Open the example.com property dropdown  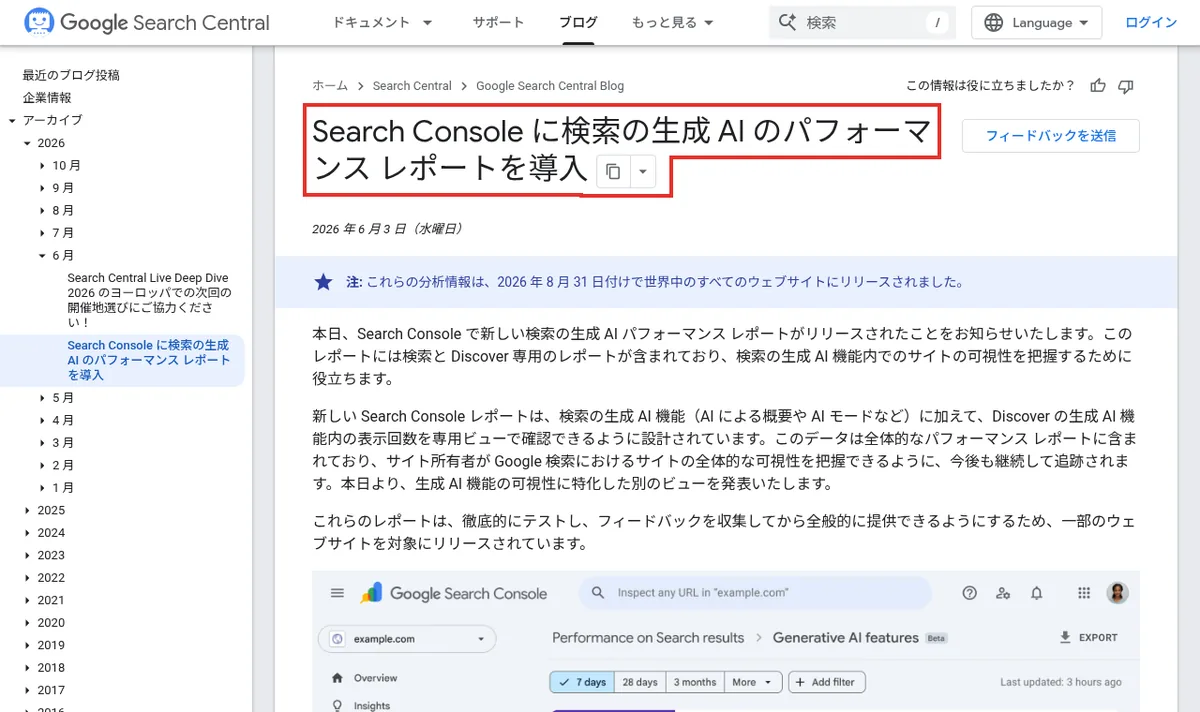407,638
